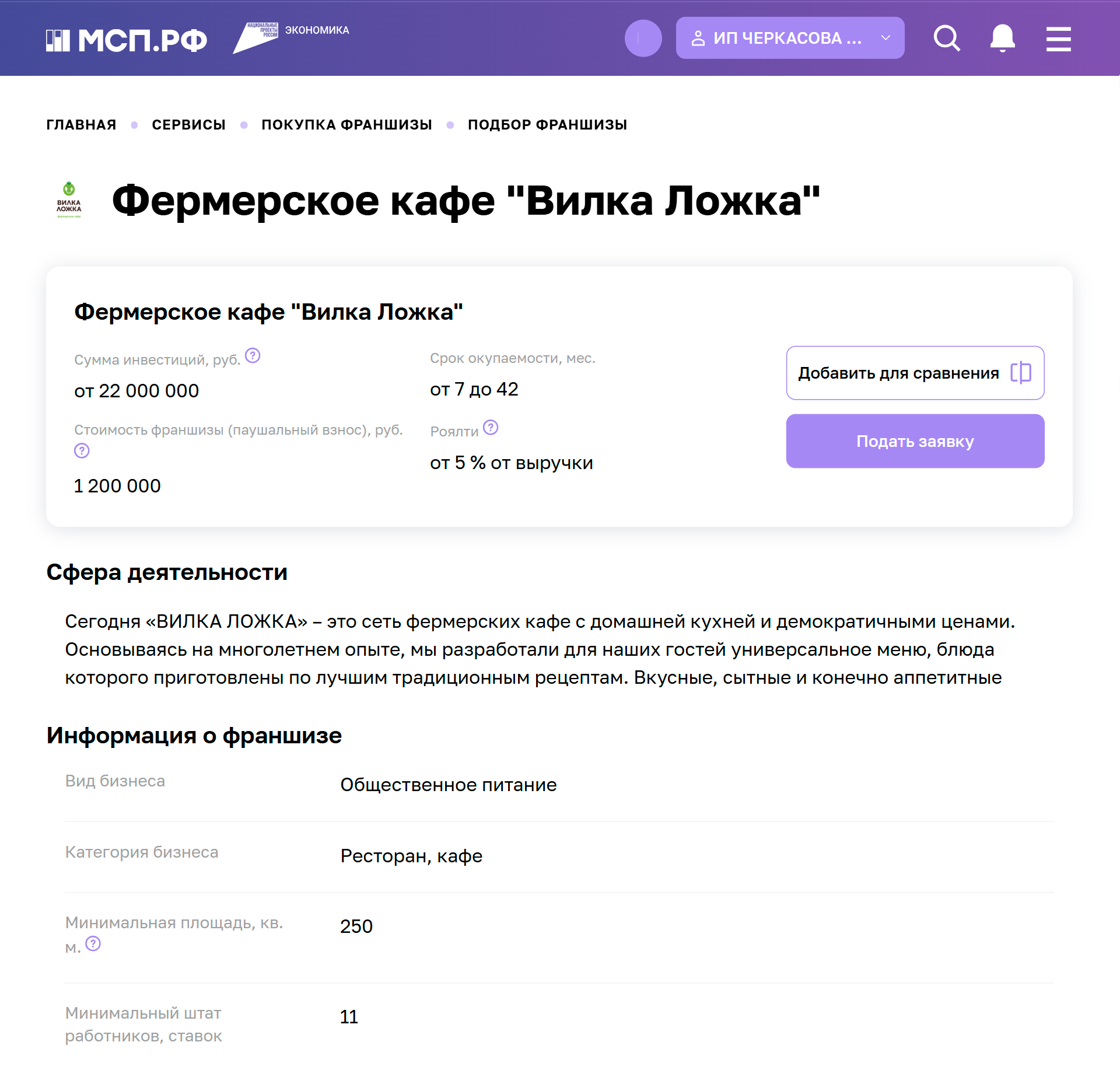Show help tooltip for Роялти
Image resolution: width=1120 pixels, height=1070 pixels.
[x=491, y=428]
